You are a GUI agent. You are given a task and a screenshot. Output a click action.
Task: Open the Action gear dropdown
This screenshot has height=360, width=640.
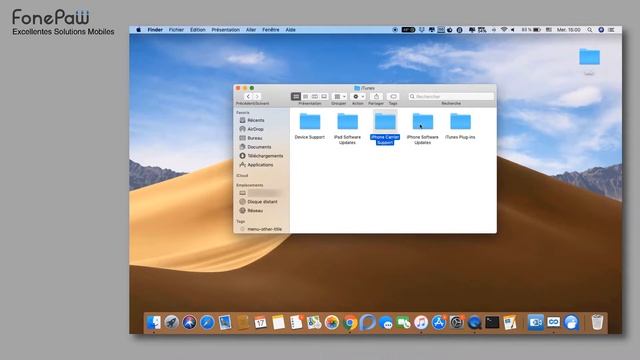358,97
